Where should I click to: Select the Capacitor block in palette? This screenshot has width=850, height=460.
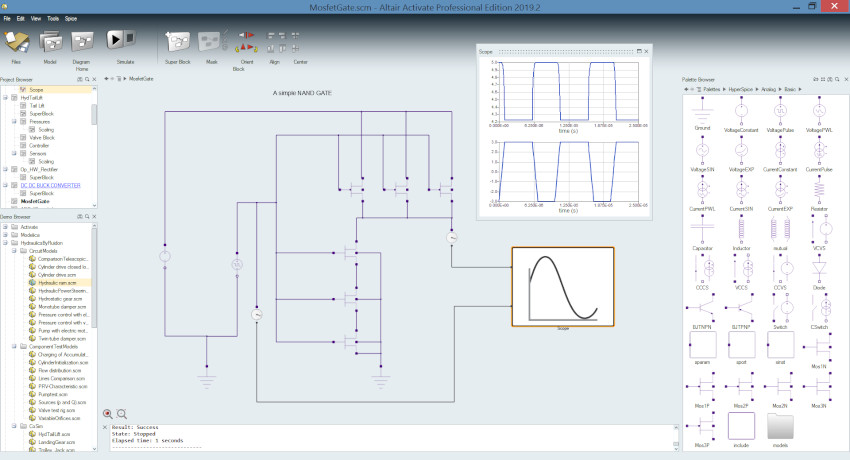click(702, 229)
